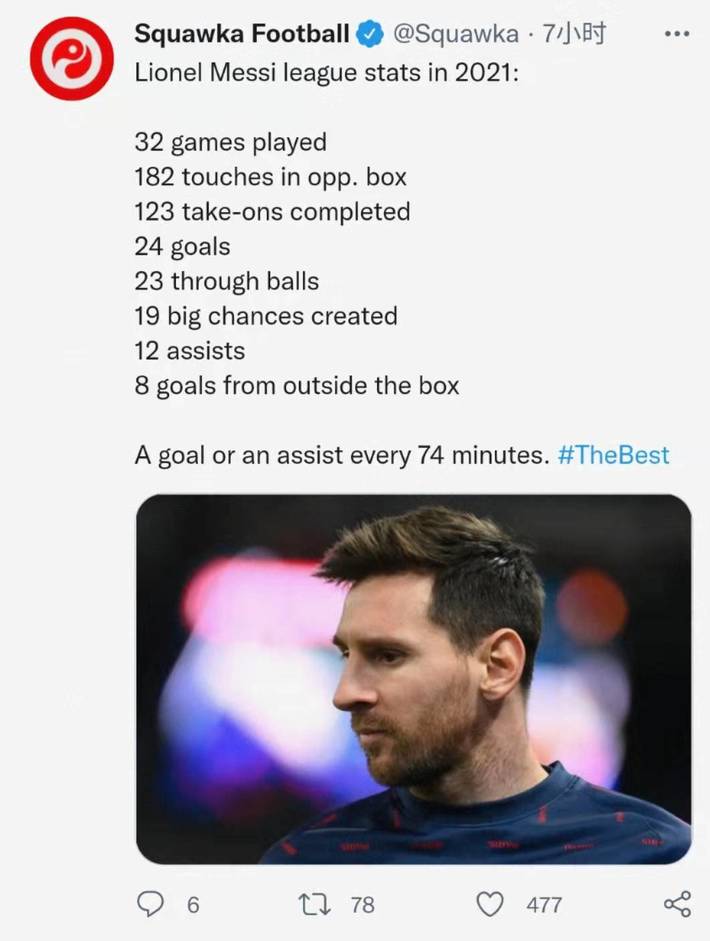Click the "24 goals" text line
Screen dimensions: 710x941
point(182,247)
